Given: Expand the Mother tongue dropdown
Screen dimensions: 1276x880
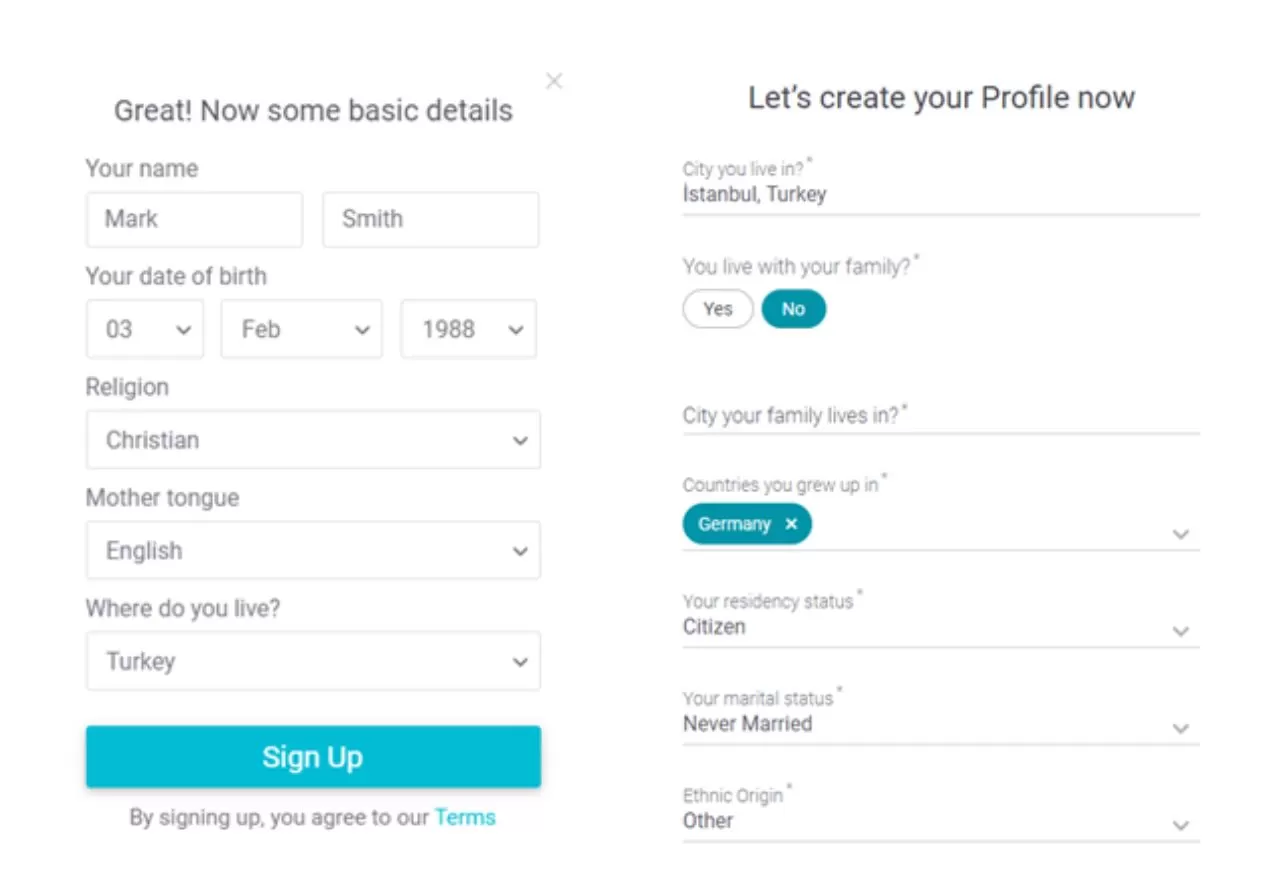Looking at the screenshot, I should (313, 551).
